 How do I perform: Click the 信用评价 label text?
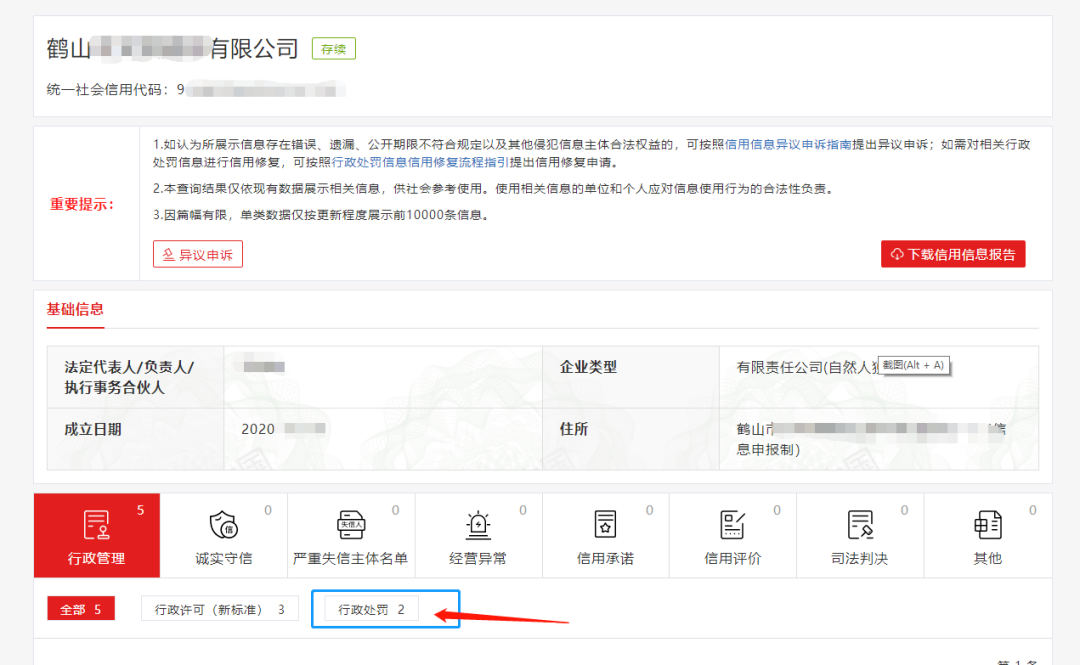(x=732, y=558)
